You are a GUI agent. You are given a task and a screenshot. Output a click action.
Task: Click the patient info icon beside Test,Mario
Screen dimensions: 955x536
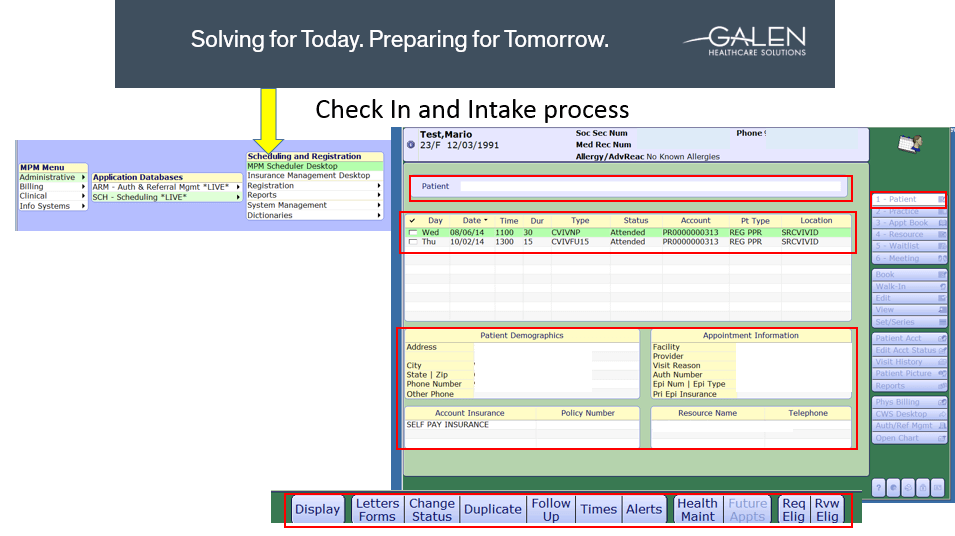(x=411, y=145)
